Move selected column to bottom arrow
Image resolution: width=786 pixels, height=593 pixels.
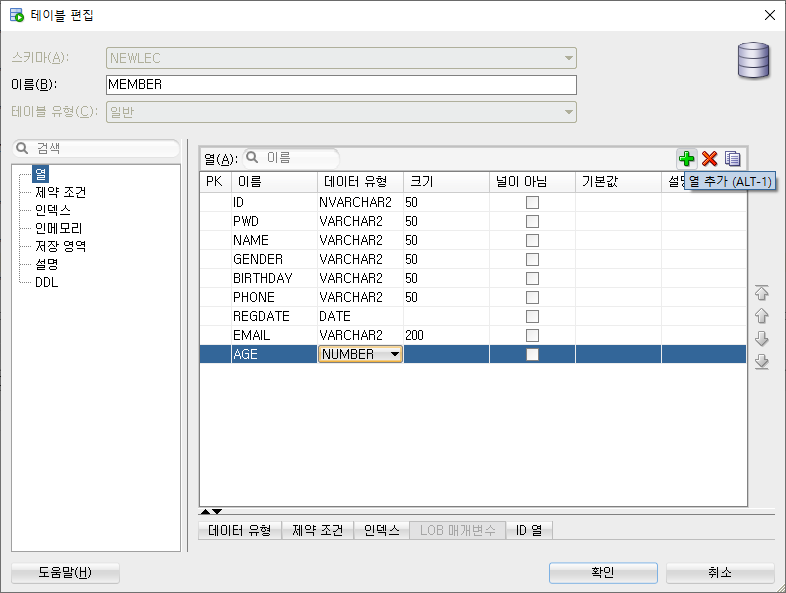pos(761,361)
